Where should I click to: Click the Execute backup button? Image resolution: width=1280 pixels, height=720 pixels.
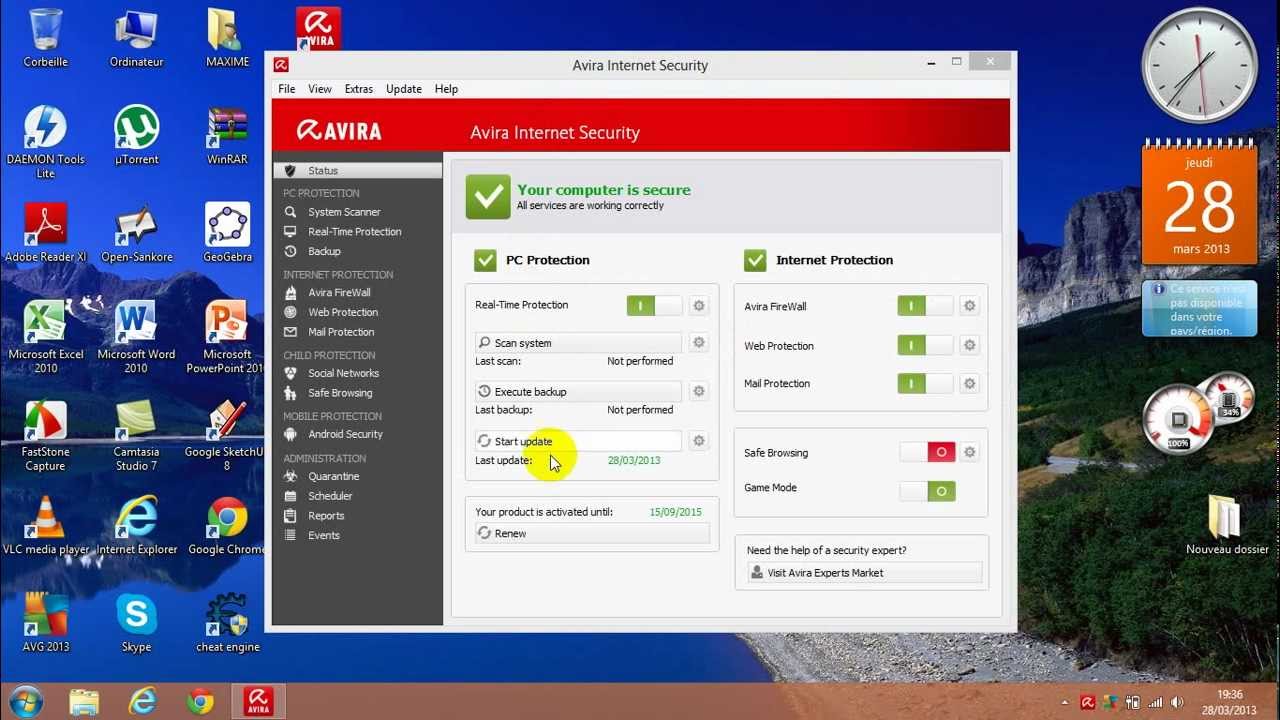pyautogui.click(x=578, y=391)
